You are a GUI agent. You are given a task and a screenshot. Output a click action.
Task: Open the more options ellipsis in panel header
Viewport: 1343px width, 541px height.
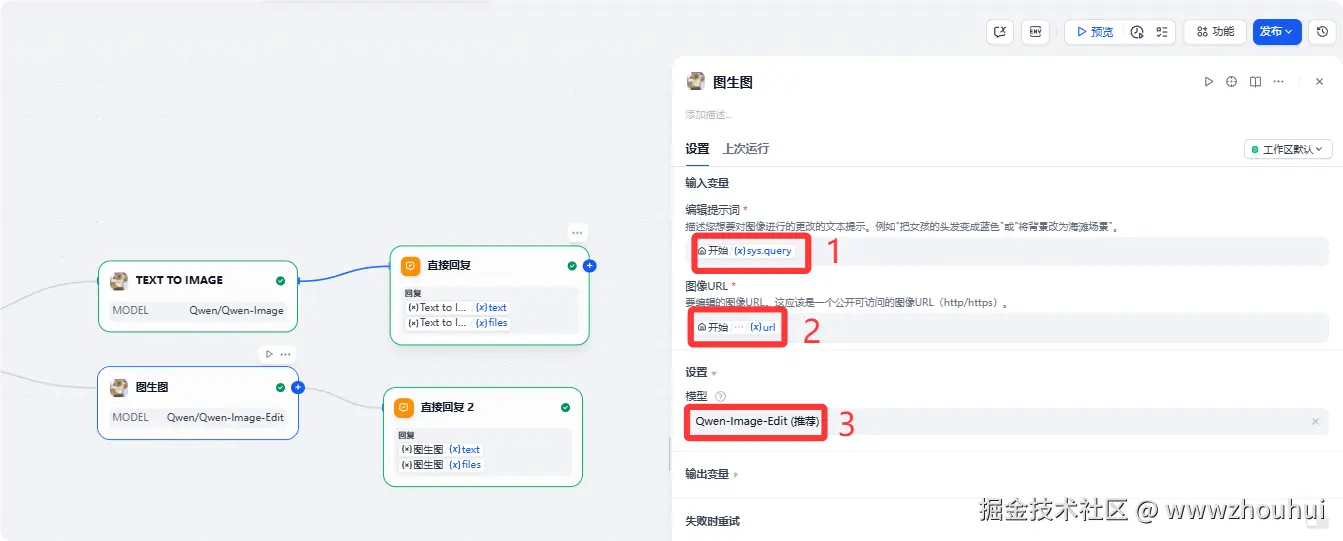1278,82
